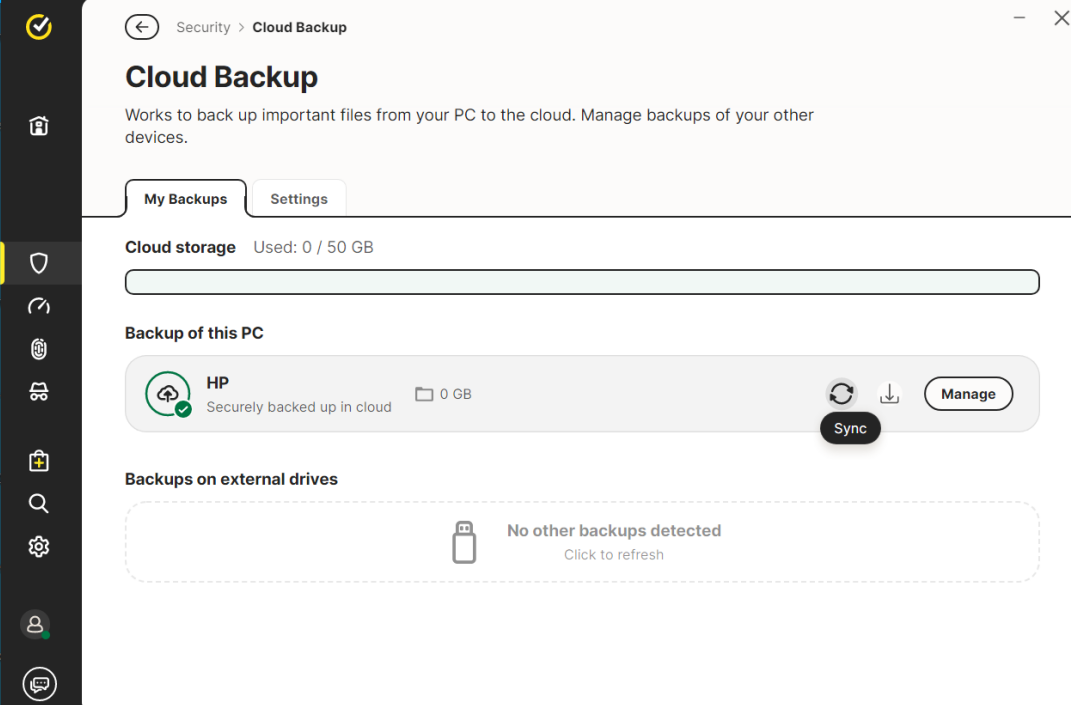1071x705 pixels.
Task: Click the download icon for HP backup
Action: tap(889, 394)
